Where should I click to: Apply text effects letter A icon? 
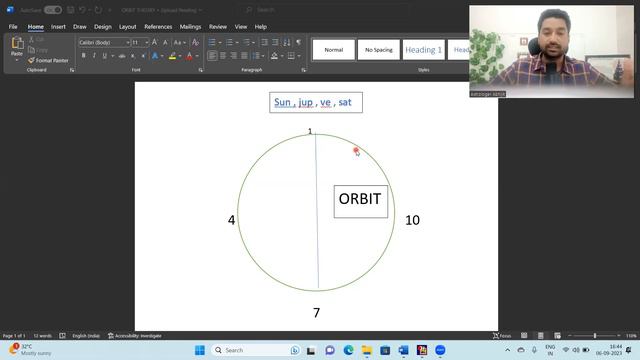point(155,56)
